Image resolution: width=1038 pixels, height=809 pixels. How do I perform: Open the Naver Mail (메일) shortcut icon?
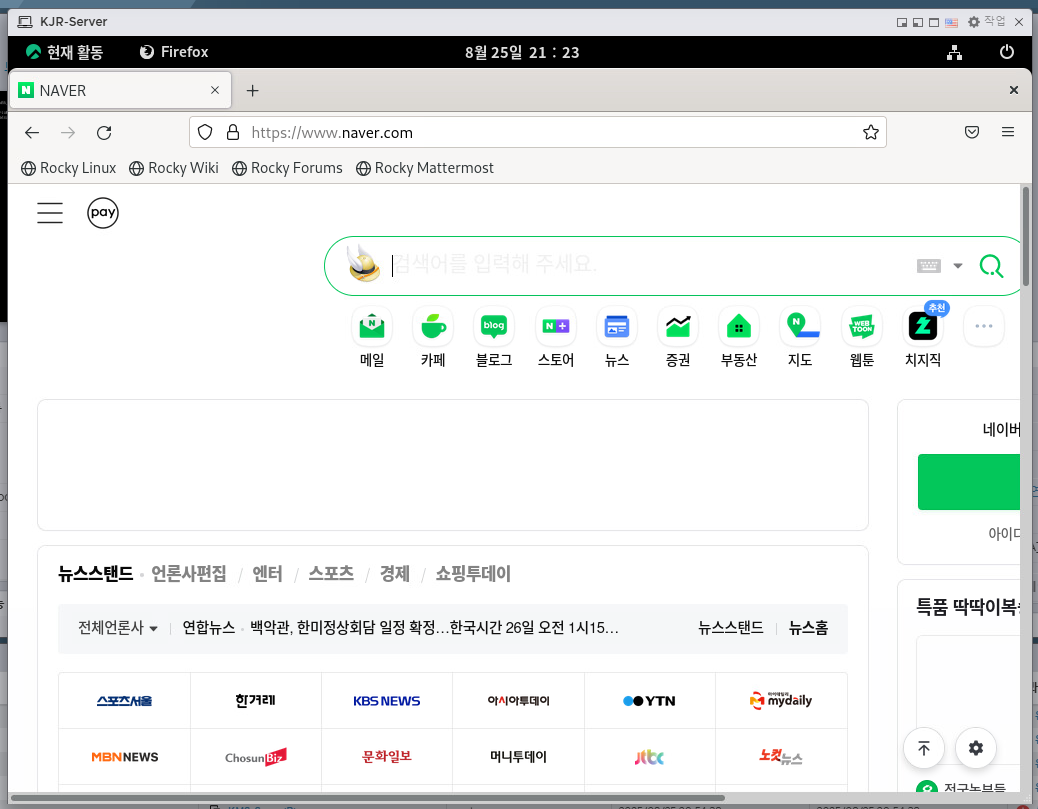(x=372, y=326)
